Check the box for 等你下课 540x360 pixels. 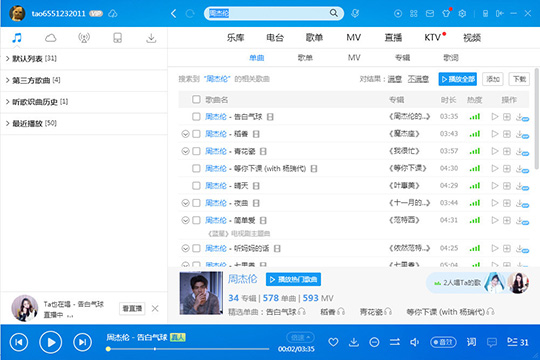196,168
